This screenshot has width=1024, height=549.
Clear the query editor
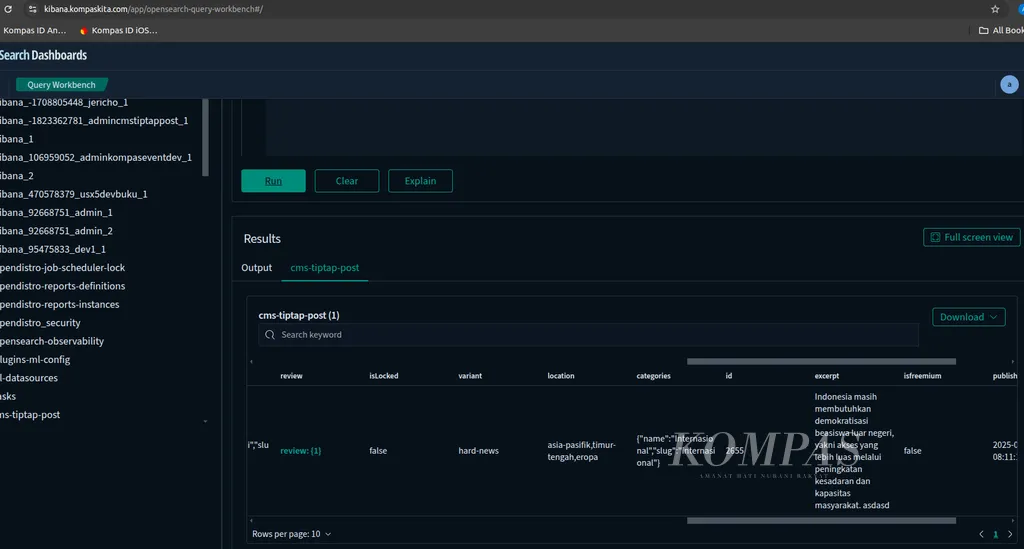coord(347,181)
